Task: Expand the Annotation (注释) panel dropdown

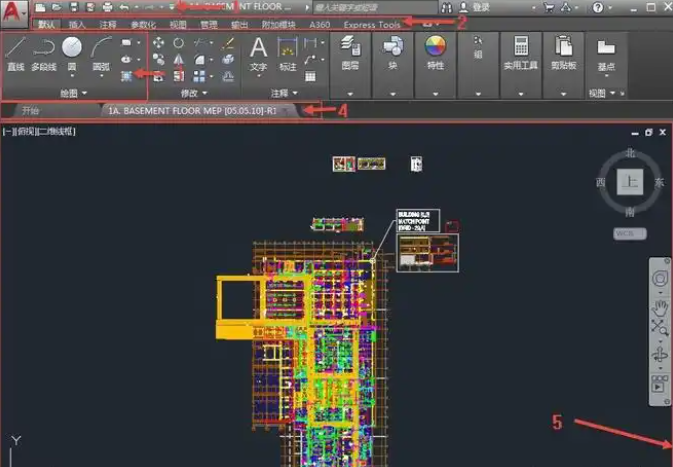Action: 284,93
